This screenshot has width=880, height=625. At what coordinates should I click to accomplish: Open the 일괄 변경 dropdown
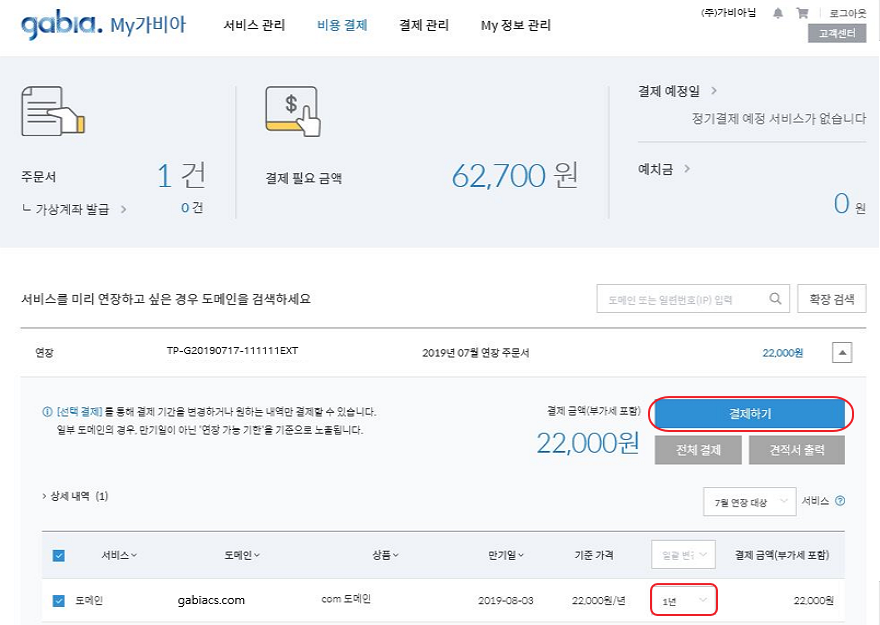tap(683, 555)
